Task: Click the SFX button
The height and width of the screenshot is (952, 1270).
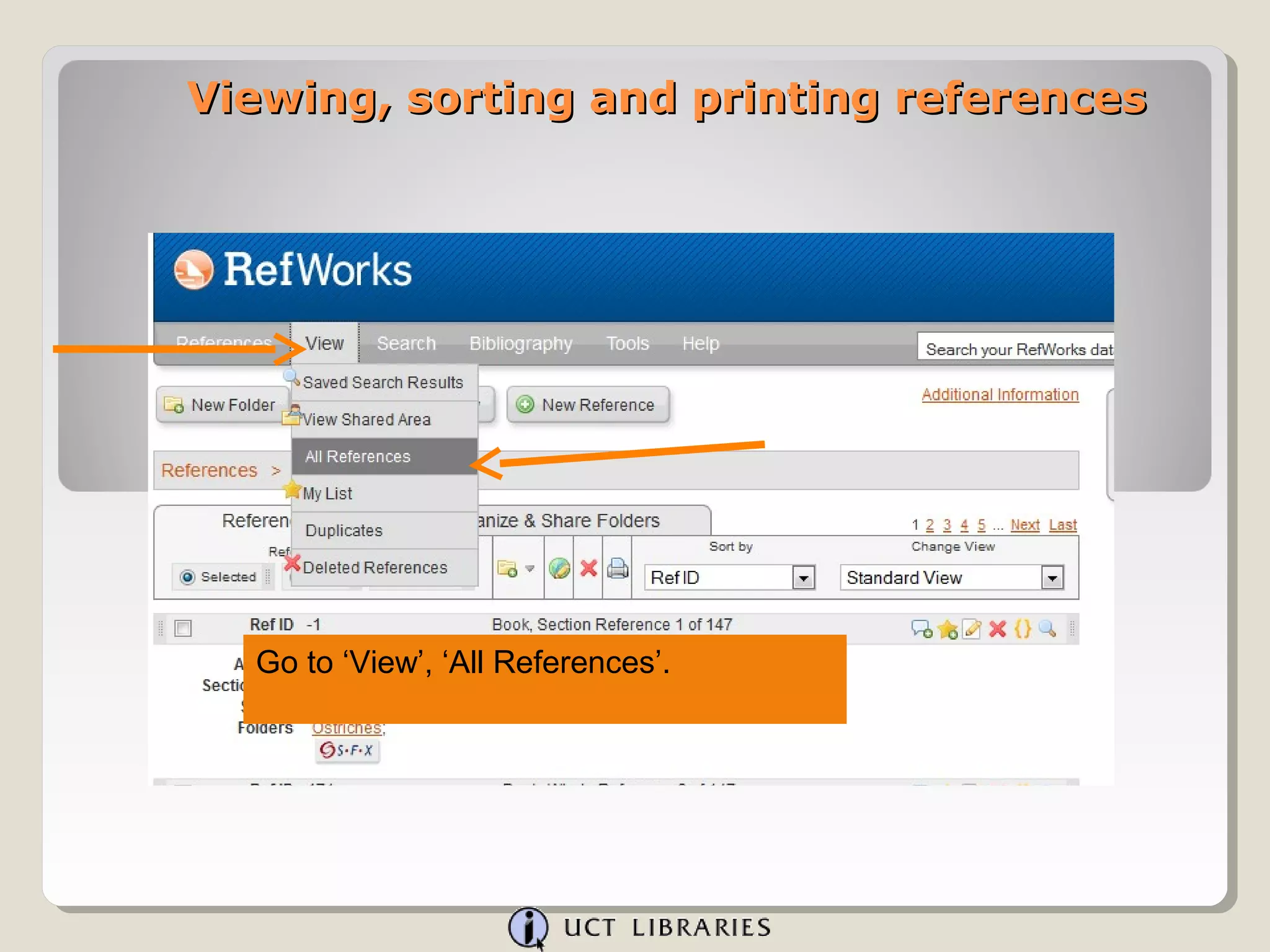Action: pyautogui.click(x=347, y=751)
